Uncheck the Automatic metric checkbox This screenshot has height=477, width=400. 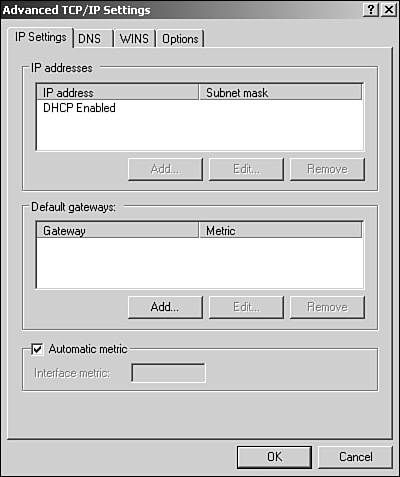(x=37, y=349)
